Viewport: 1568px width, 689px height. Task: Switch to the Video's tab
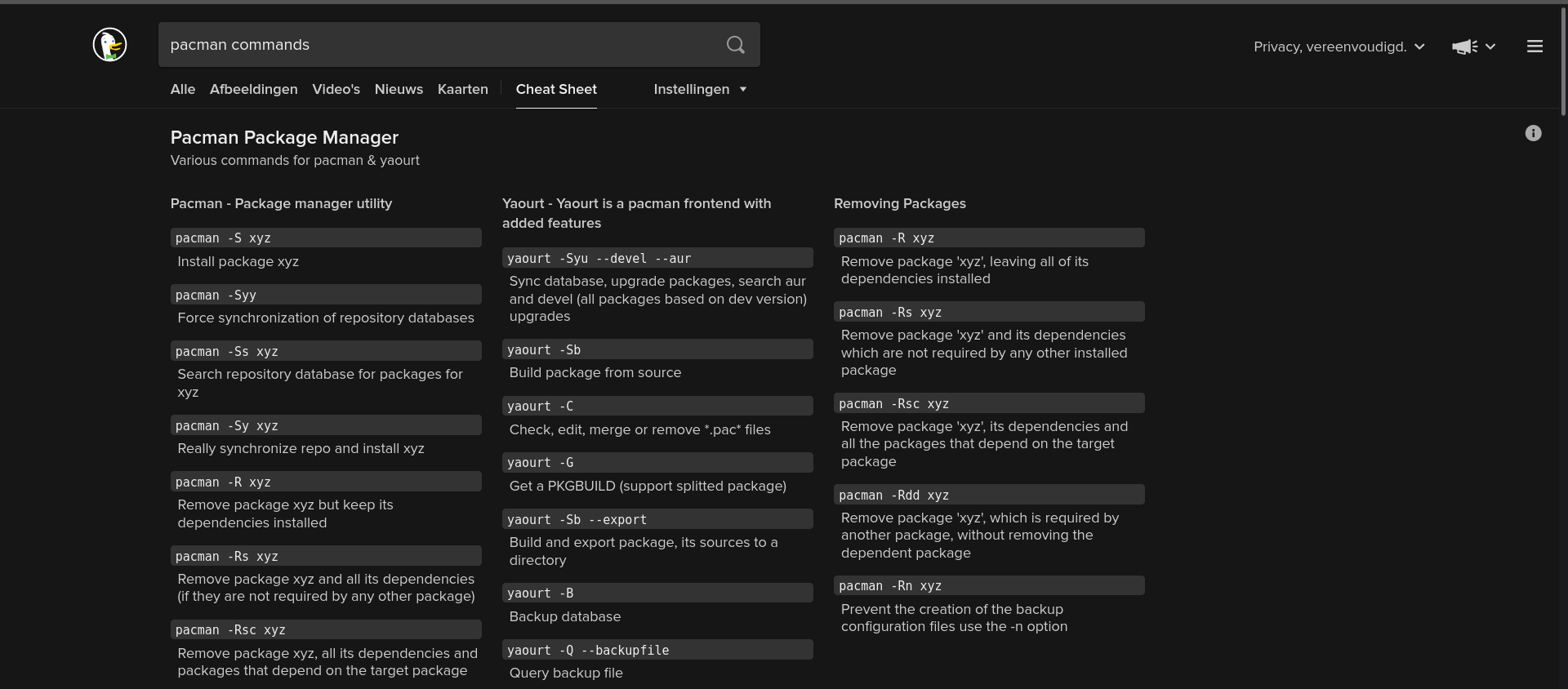point(336,89)
